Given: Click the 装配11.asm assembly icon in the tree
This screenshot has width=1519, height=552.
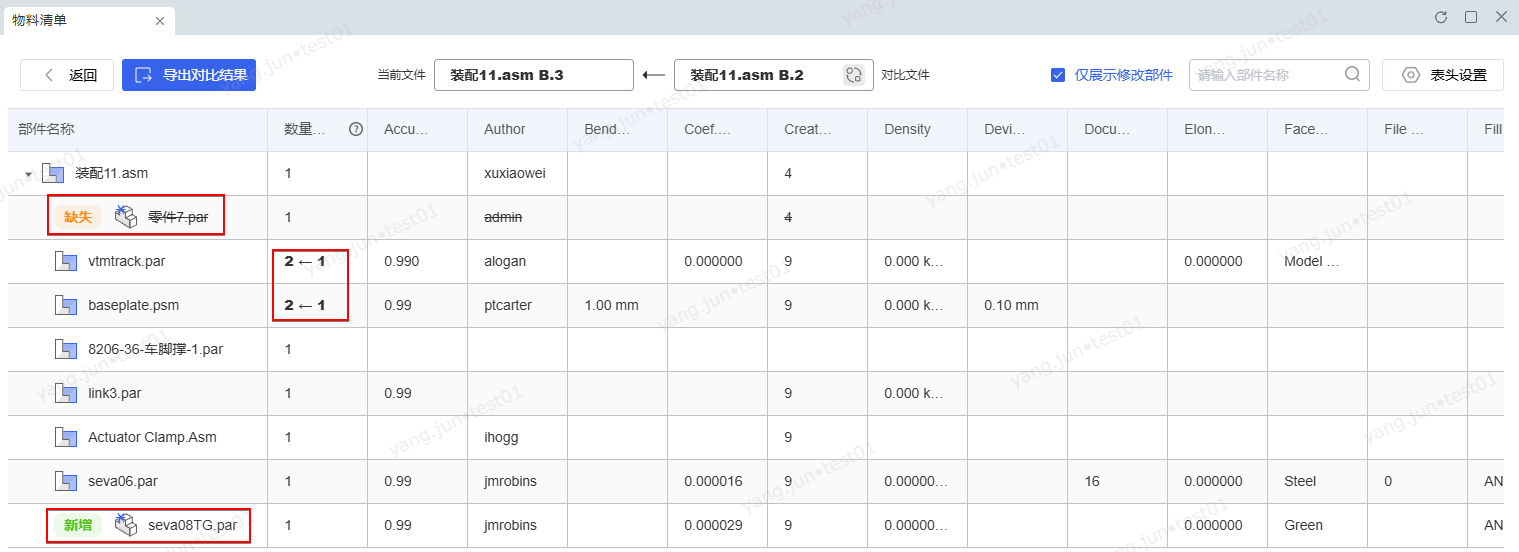Looking at the screenshot, I should point(53,173).
